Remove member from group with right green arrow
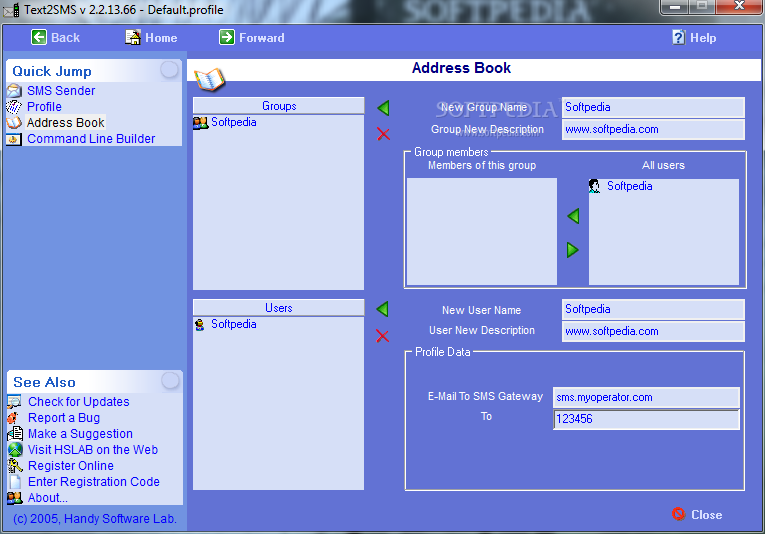The image size is (765, 534). [573, 250]
